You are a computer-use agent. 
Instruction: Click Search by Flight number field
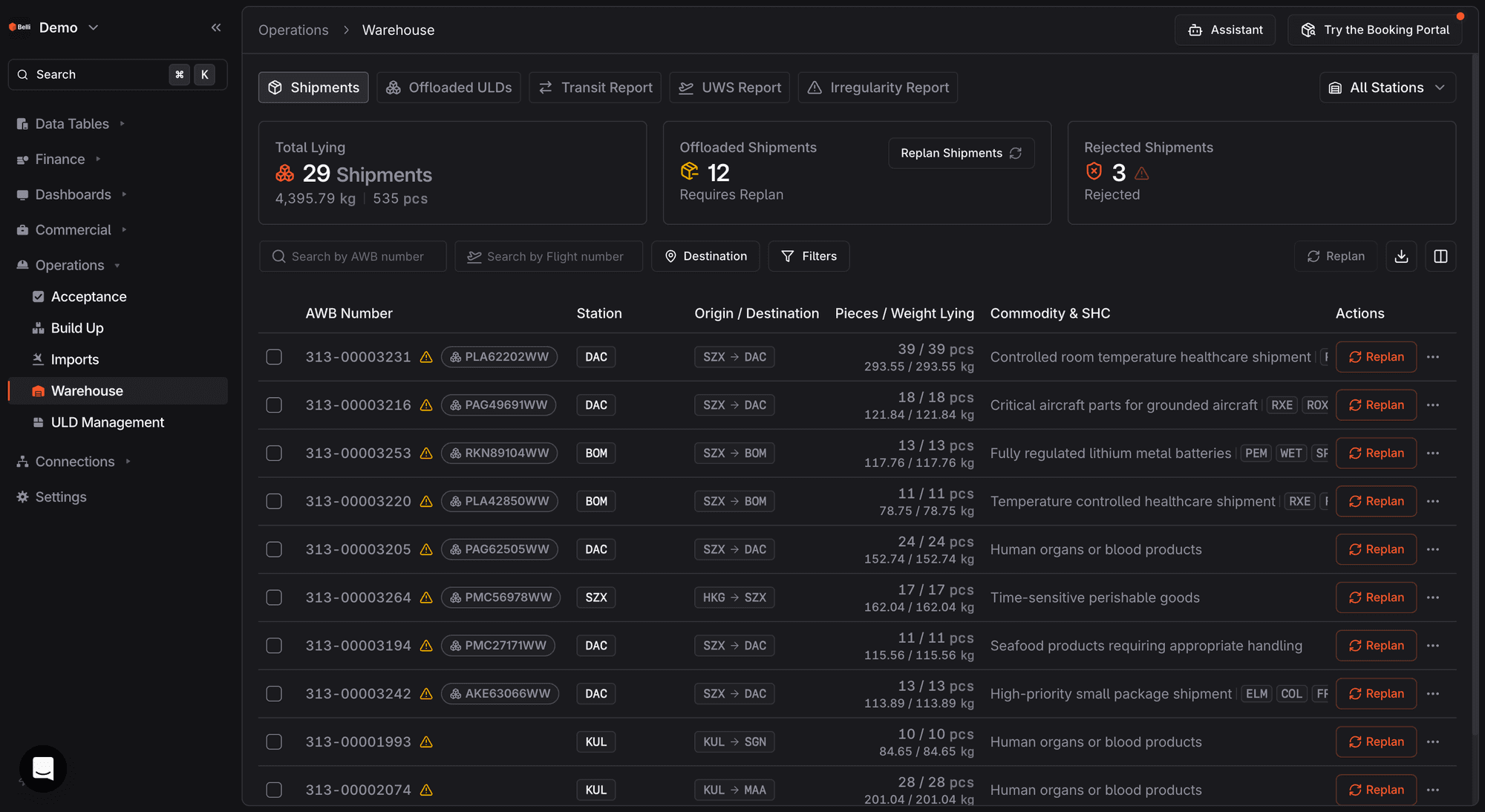tap(549, 256)
